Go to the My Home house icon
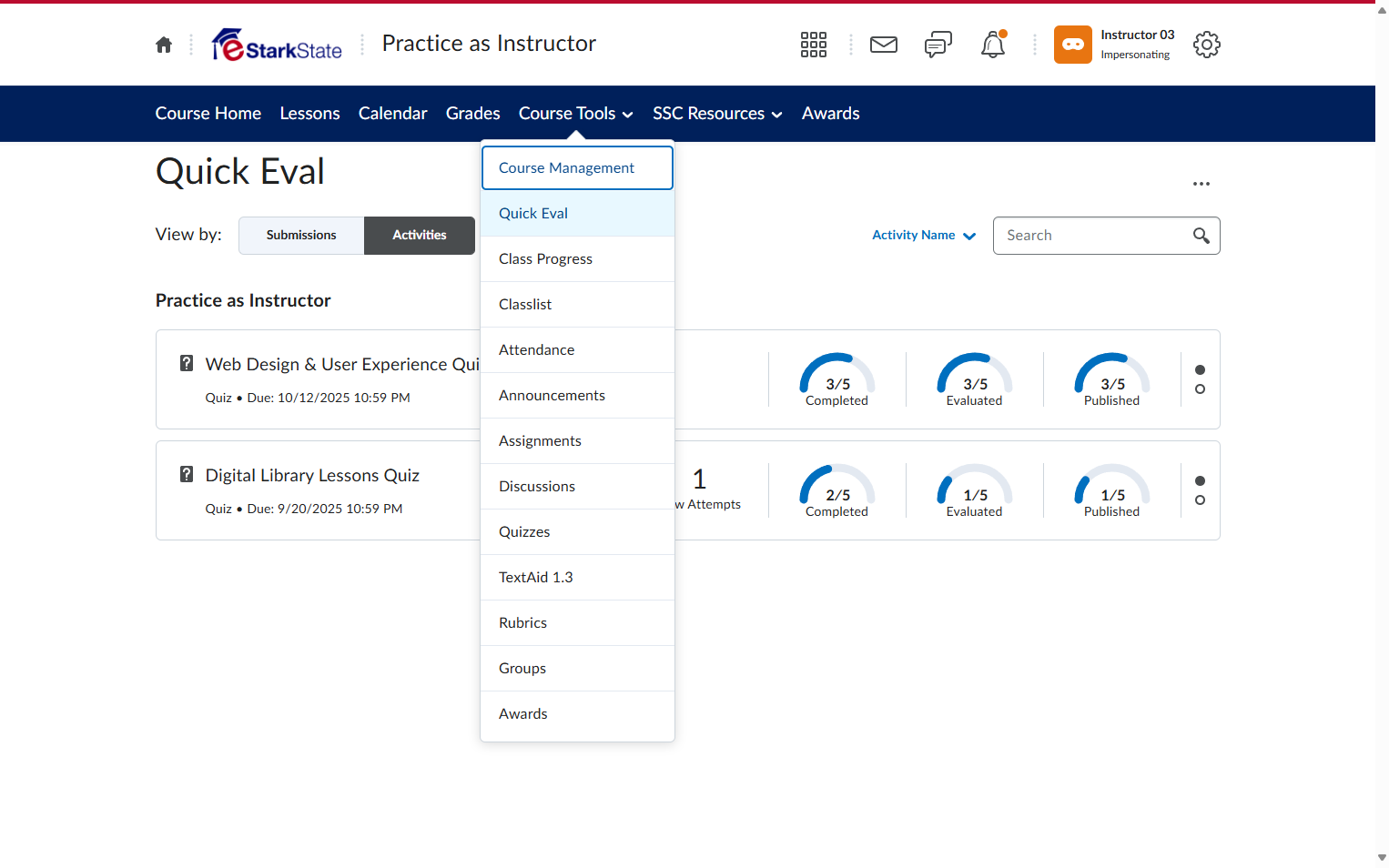This screenshot has width=1389, height=868. [164, 45]
